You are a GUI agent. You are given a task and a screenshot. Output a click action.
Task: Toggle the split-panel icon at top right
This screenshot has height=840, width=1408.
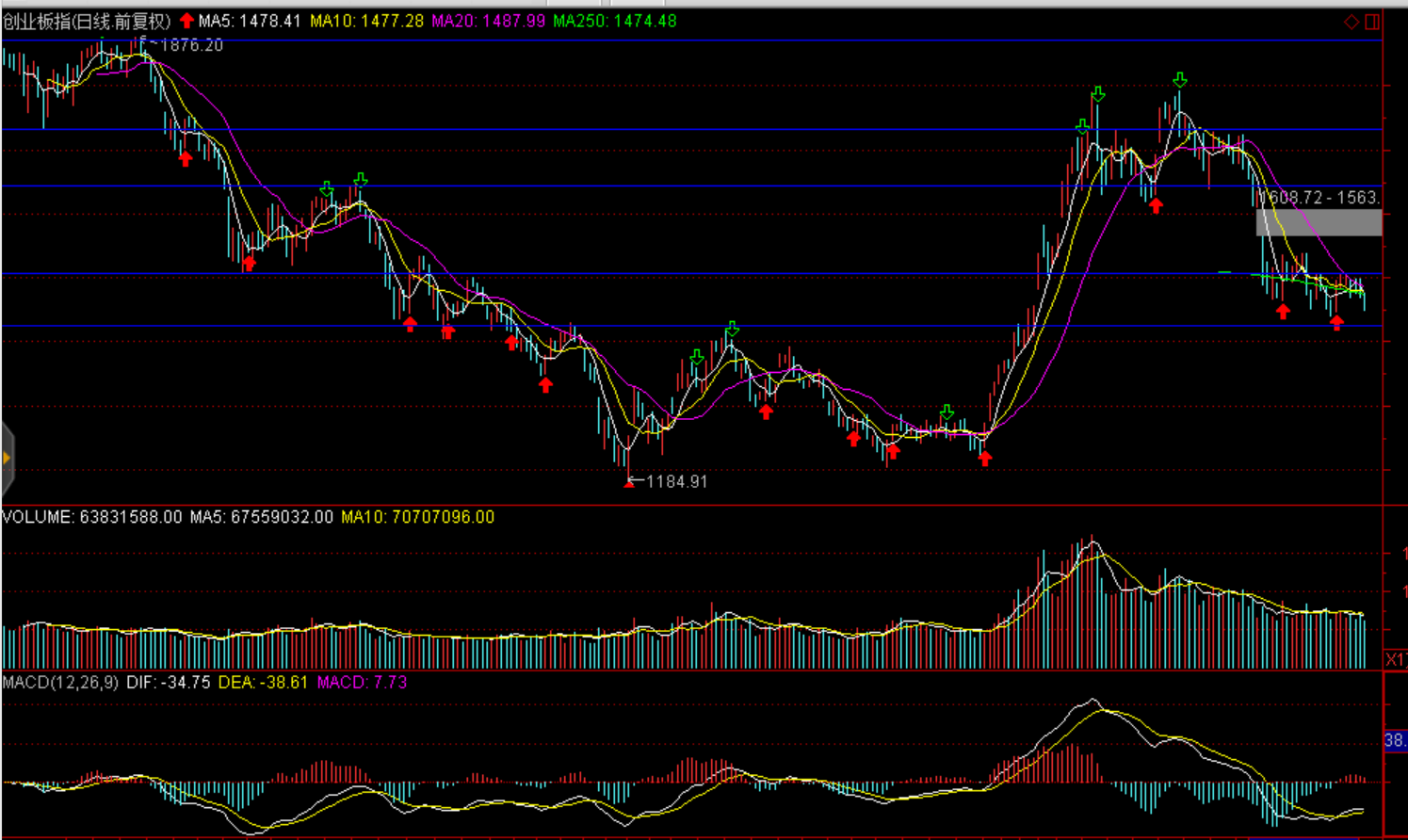(x=1372, y=22)
